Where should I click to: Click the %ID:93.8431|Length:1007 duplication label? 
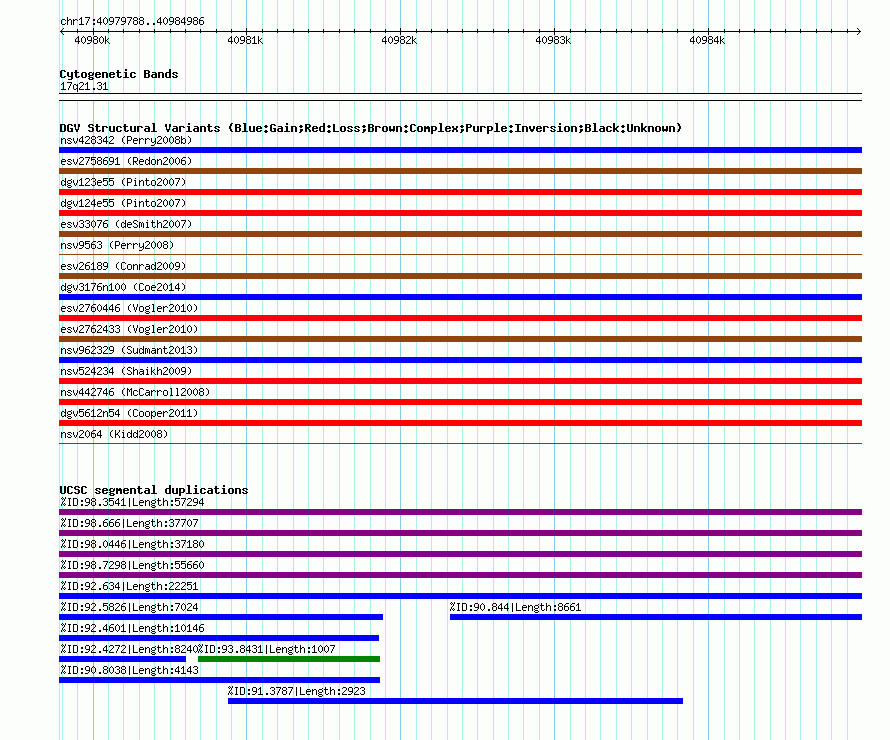[x=267, y=649]
